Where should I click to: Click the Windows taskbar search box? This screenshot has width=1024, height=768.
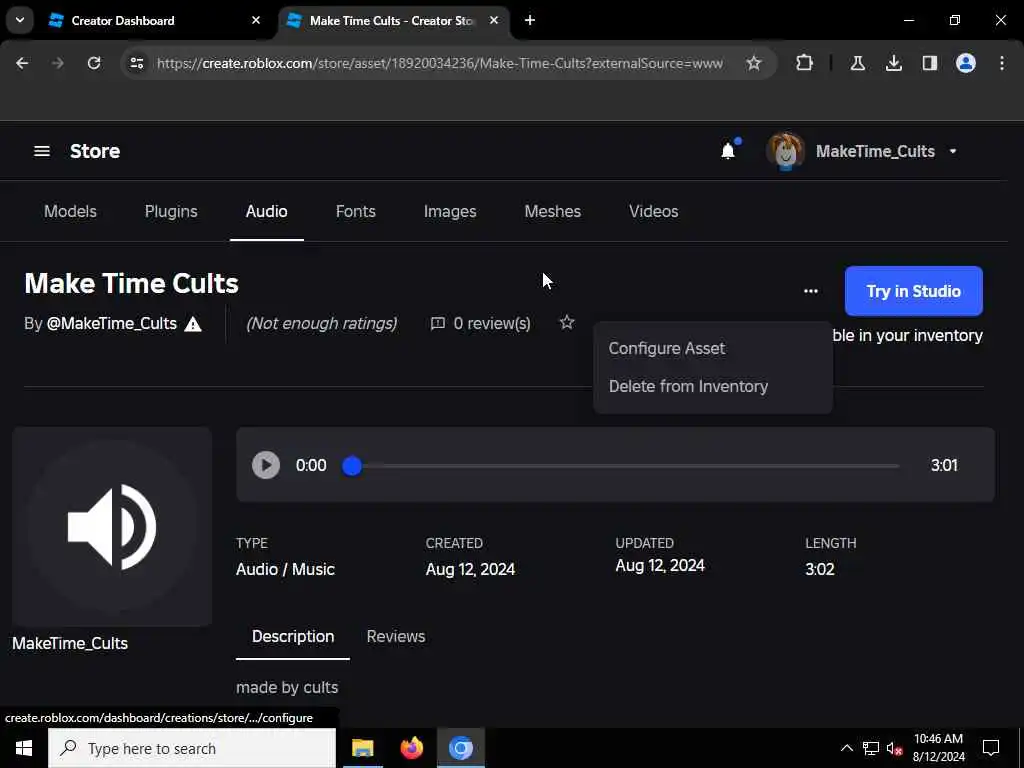[192, 748]
